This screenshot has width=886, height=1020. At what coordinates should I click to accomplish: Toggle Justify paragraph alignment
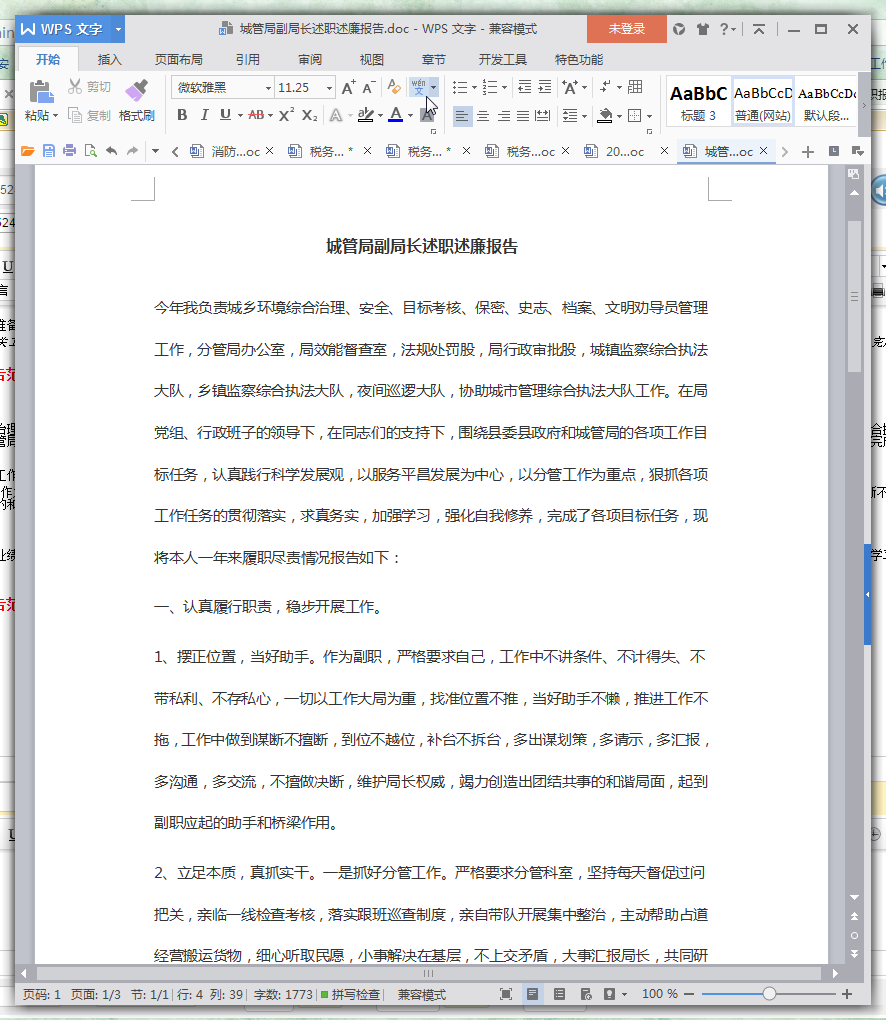(x=523, y=116)
